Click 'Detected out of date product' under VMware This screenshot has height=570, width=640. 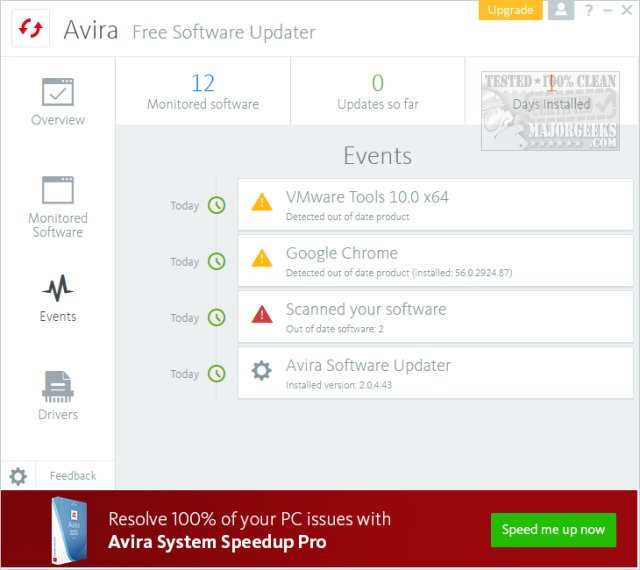tap(347, 216)
